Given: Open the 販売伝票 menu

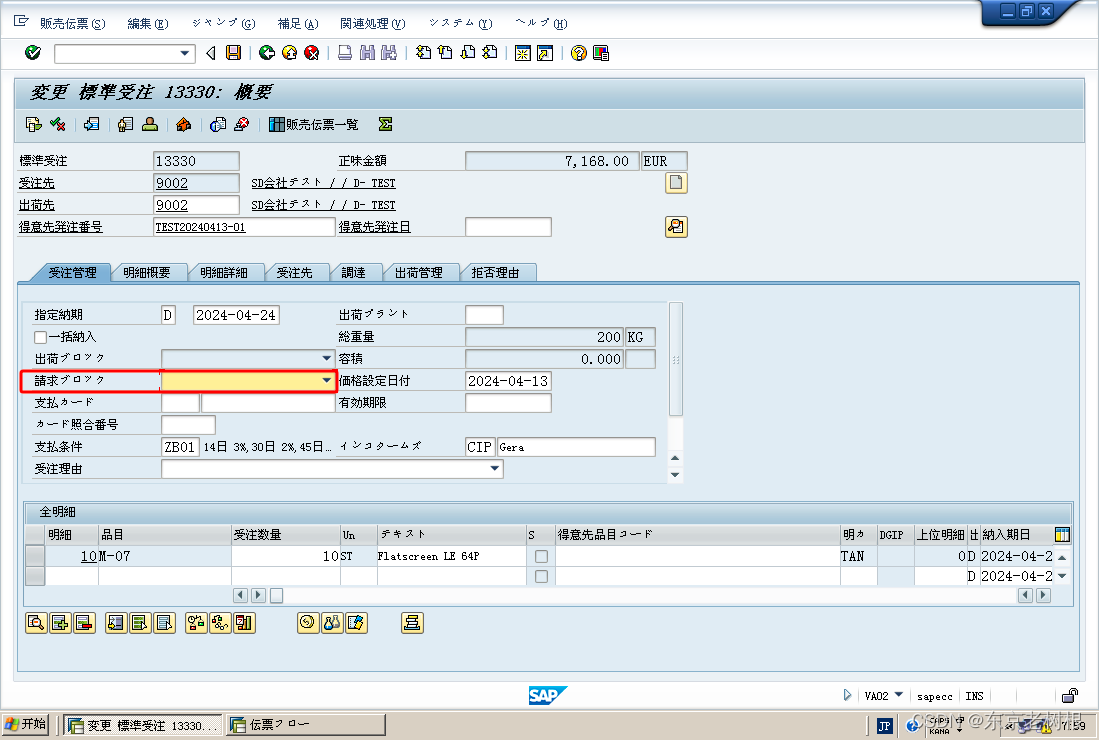Looking at the screenshot, I should (72, 23).
